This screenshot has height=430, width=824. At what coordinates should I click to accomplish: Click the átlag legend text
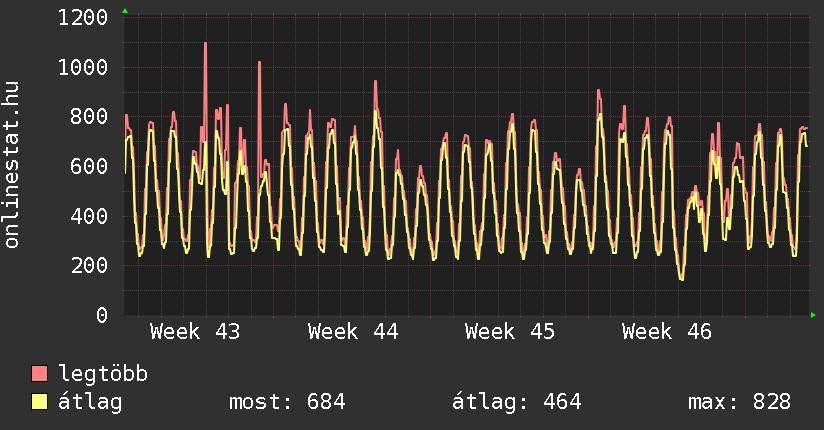(91, 402)
